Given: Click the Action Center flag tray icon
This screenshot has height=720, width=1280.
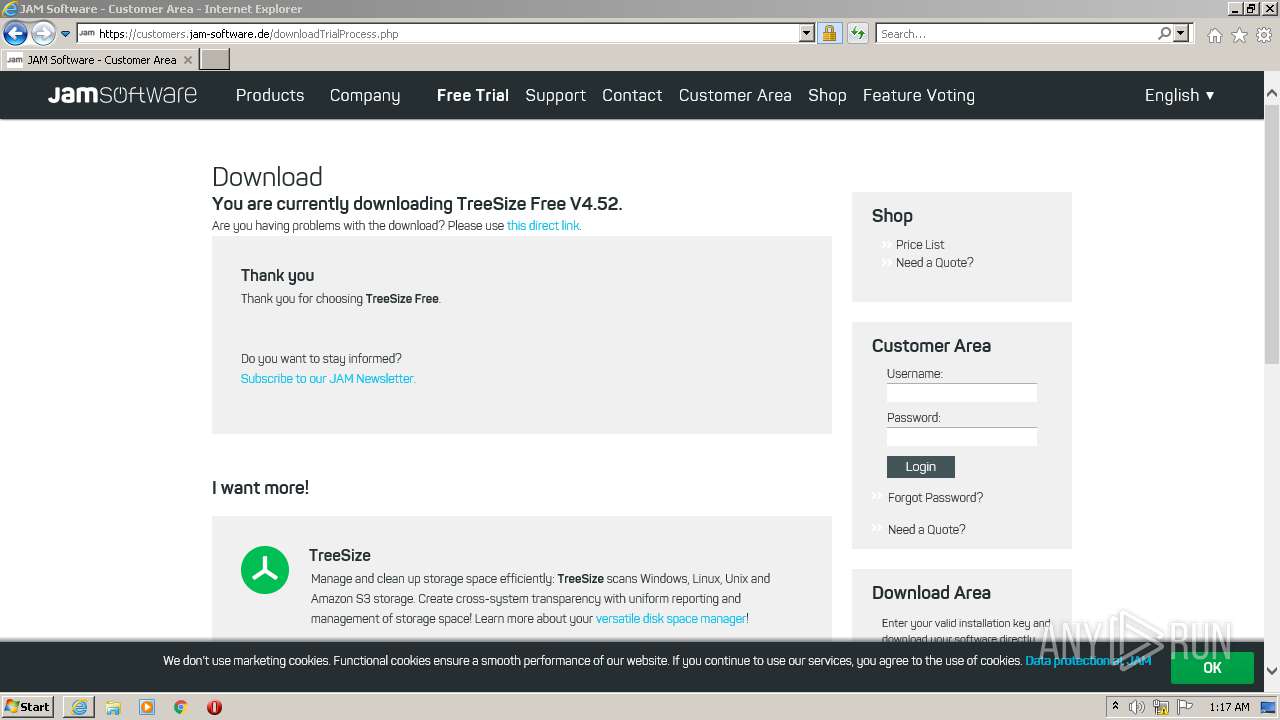Looking at the screenshot, I should (x=1185, y=707).
